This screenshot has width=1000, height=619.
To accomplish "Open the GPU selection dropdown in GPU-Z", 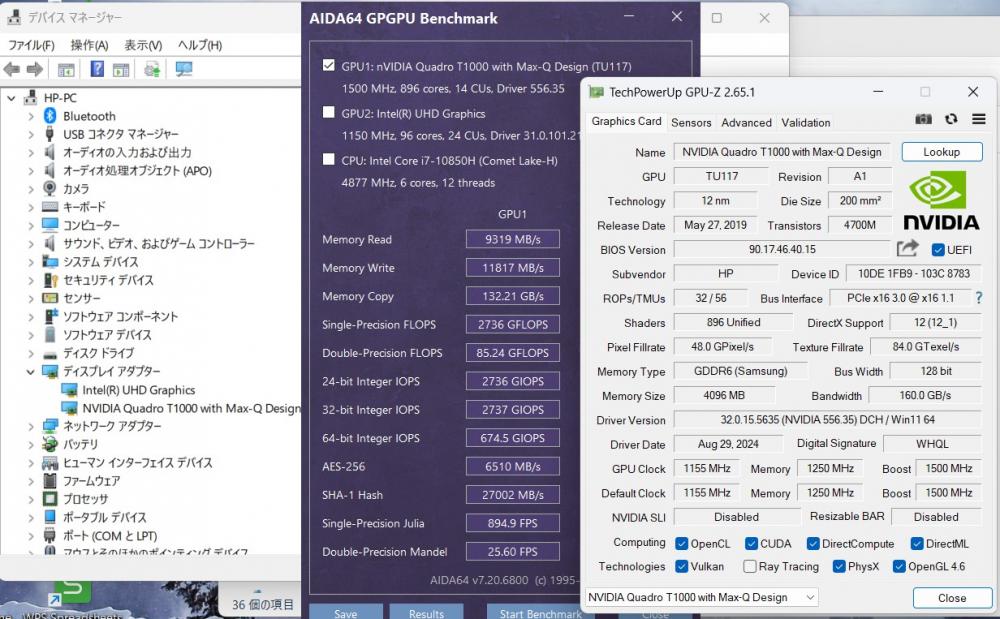I will [702, 597].
